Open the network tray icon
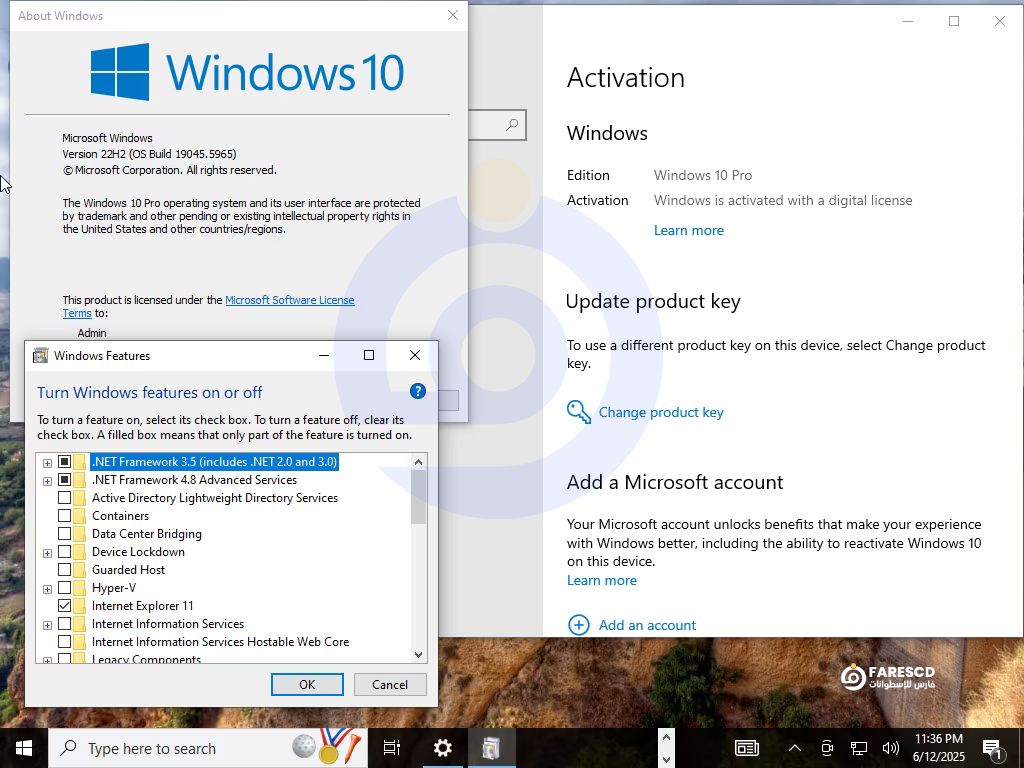The image size is (1024, 768). click(859, 748)
